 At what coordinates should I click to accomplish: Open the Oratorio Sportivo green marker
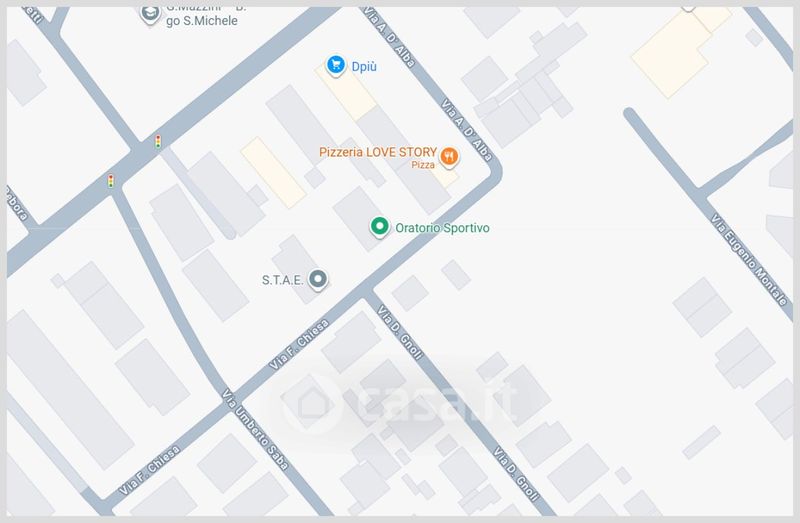(380, 227)
